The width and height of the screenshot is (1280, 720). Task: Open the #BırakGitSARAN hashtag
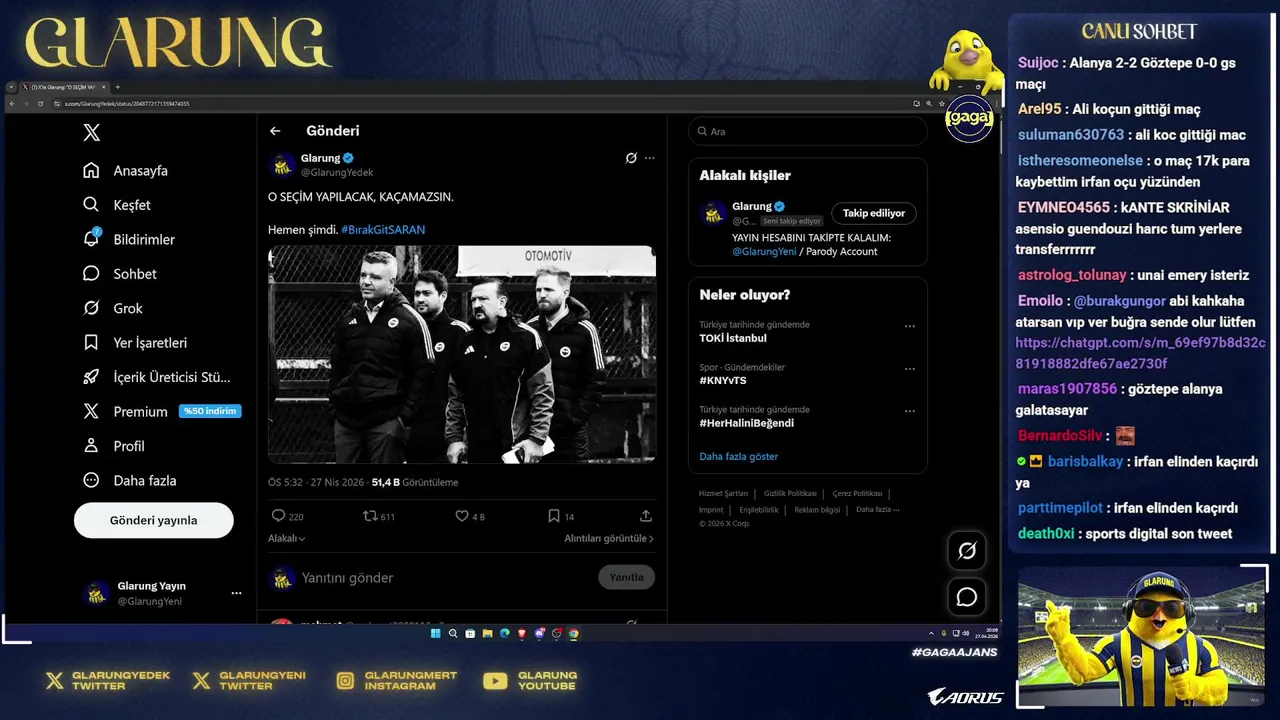[x=383, y=230]
